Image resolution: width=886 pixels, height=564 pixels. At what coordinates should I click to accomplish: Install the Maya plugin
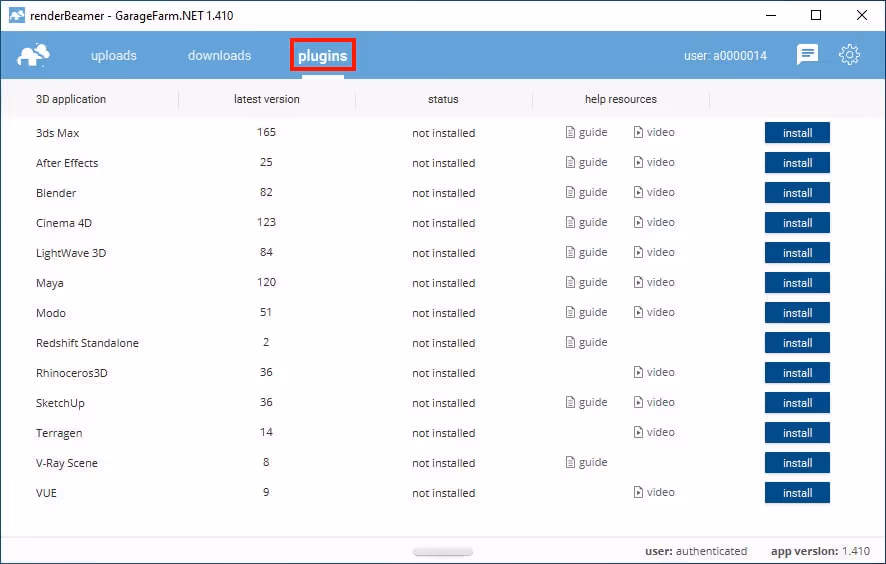pyautogui.click(x=797, y=283)
